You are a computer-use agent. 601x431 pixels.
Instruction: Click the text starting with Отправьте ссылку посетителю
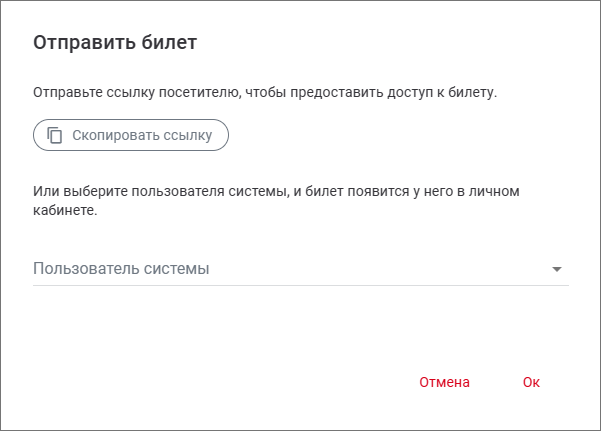(x=265, y=93)
